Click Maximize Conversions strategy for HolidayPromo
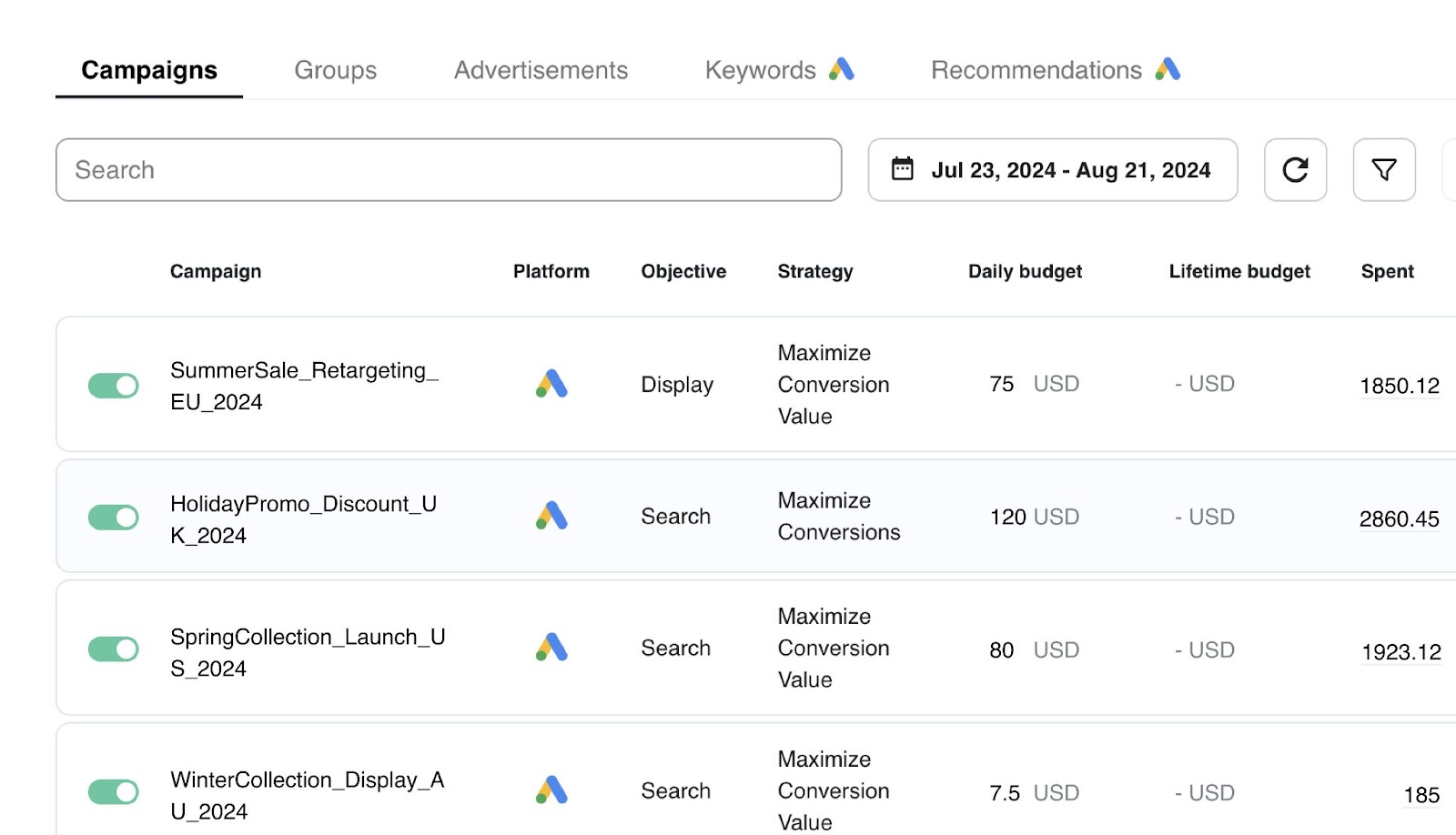Viewport: 1456px width, 835px height. (x=839, y=517)
